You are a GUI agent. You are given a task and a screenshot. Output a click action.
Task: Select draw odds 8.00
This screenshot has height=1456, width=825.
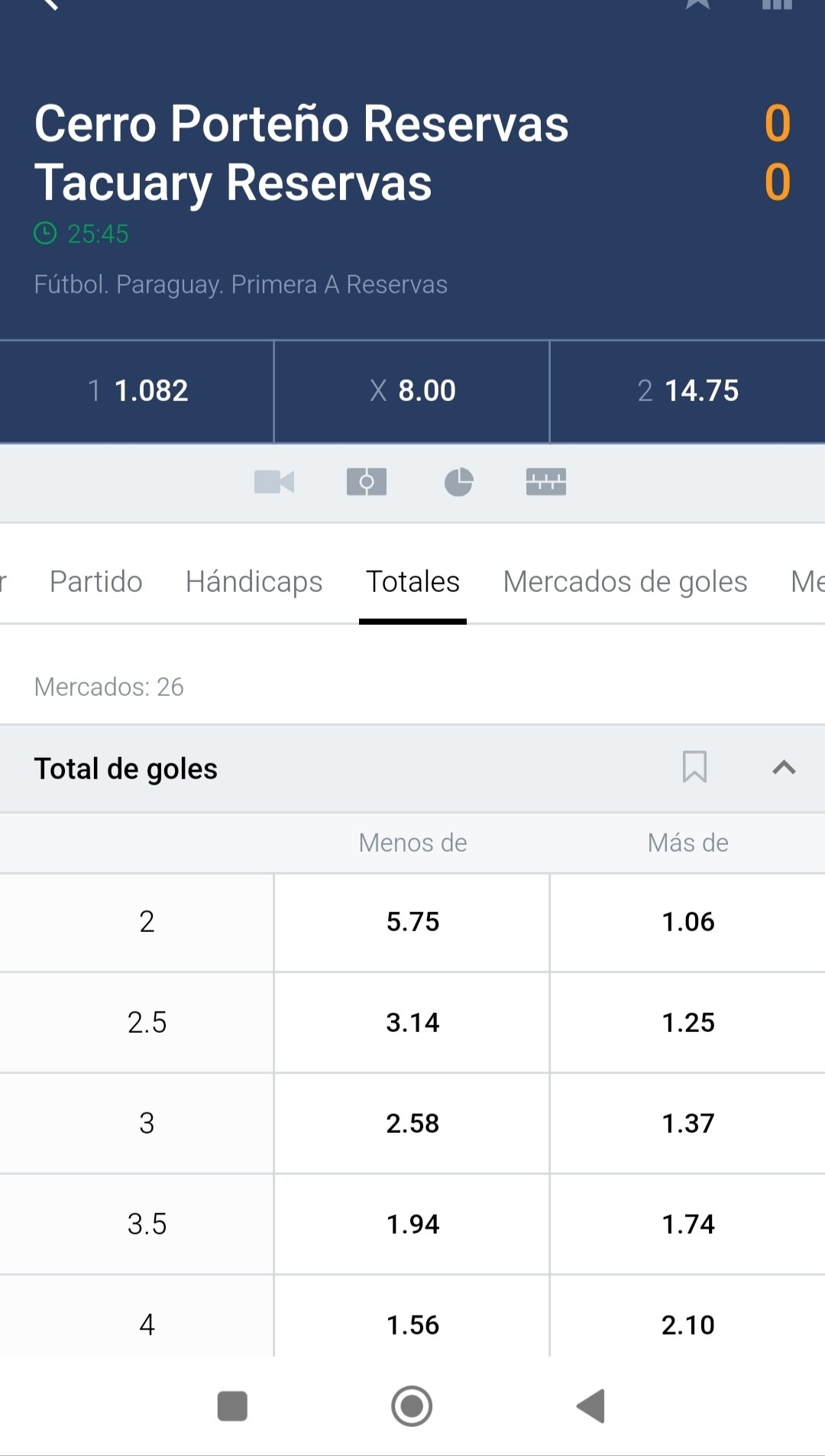(412, 391)
